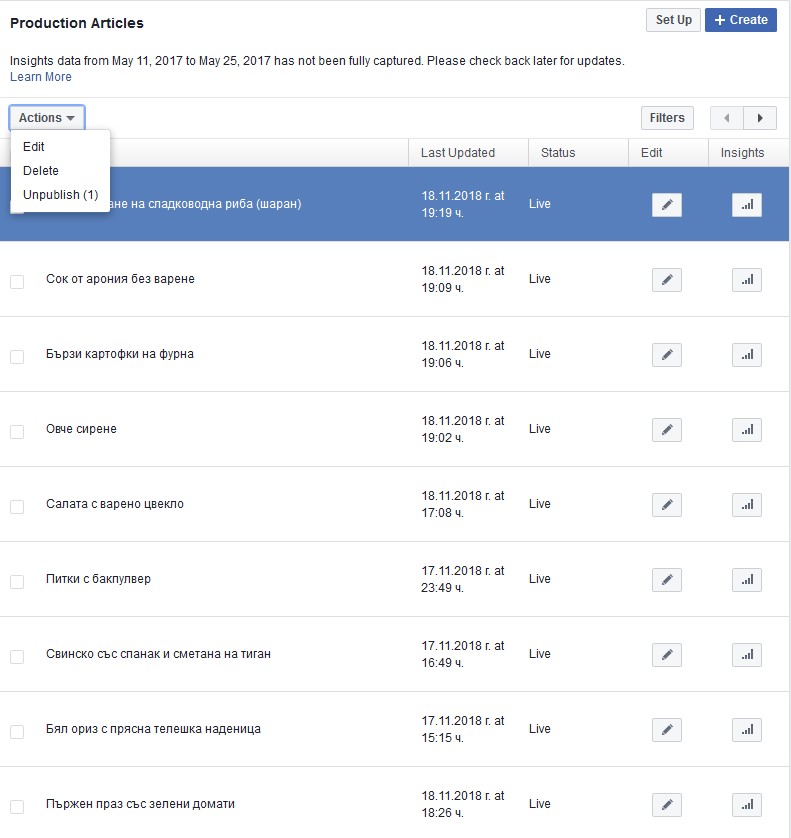
Task: Click the Set Up button
Action: [673, 20]
